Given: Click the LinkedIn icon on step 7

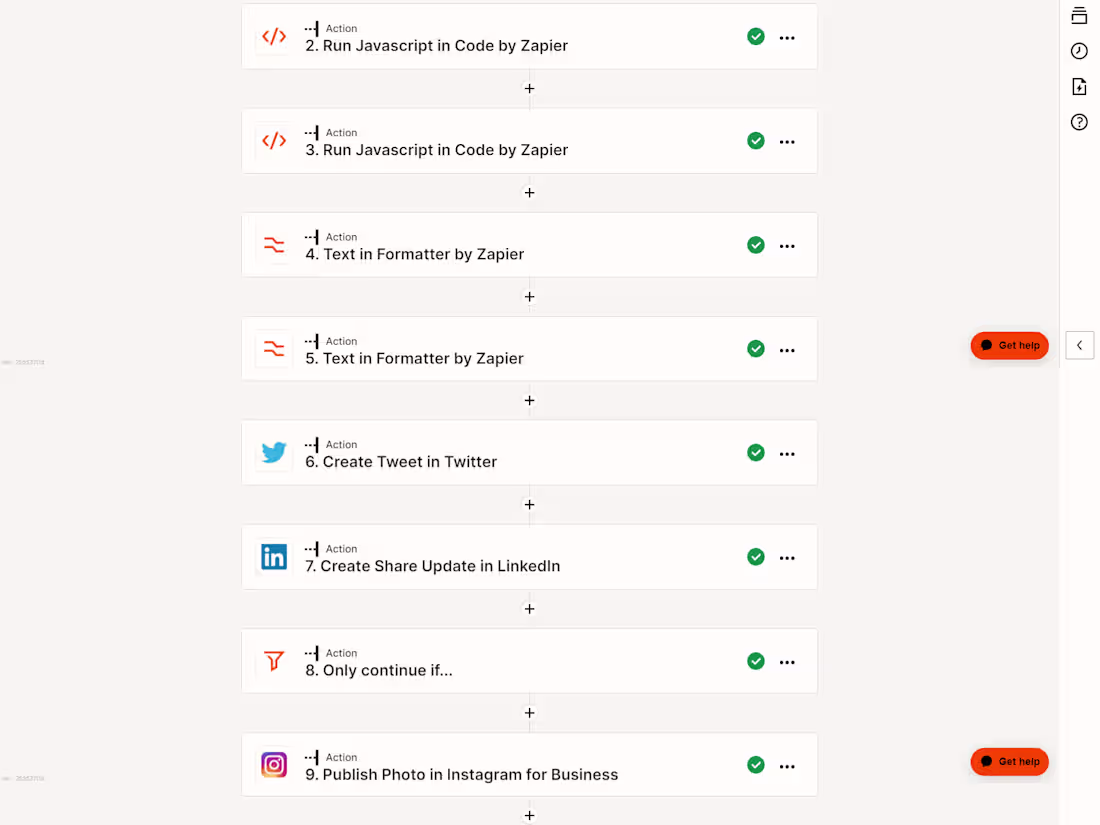Looking at the screenshot, I should click(x=273, y=557).
